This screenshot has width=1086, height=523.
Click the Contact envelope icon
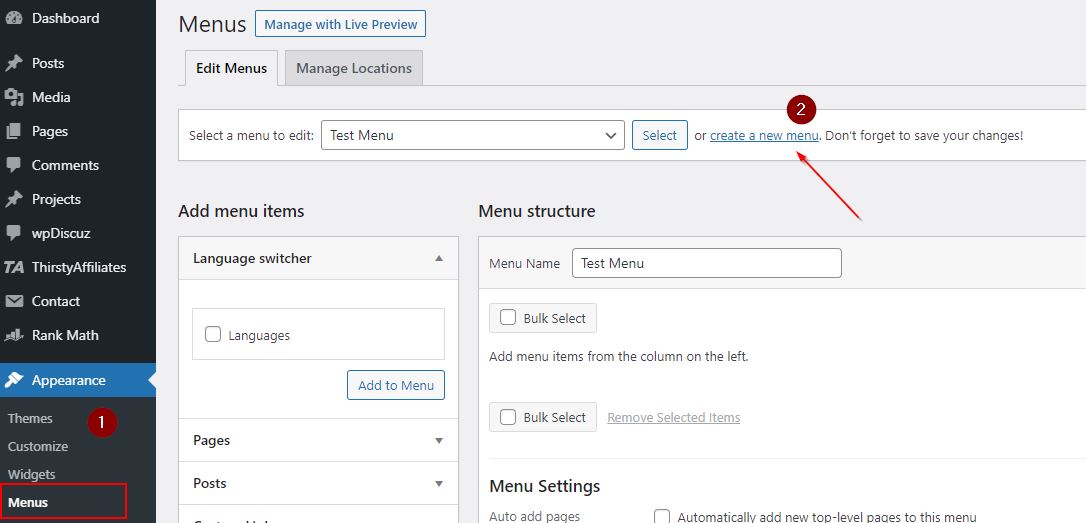pyautogui.click(x=14, y=301)
